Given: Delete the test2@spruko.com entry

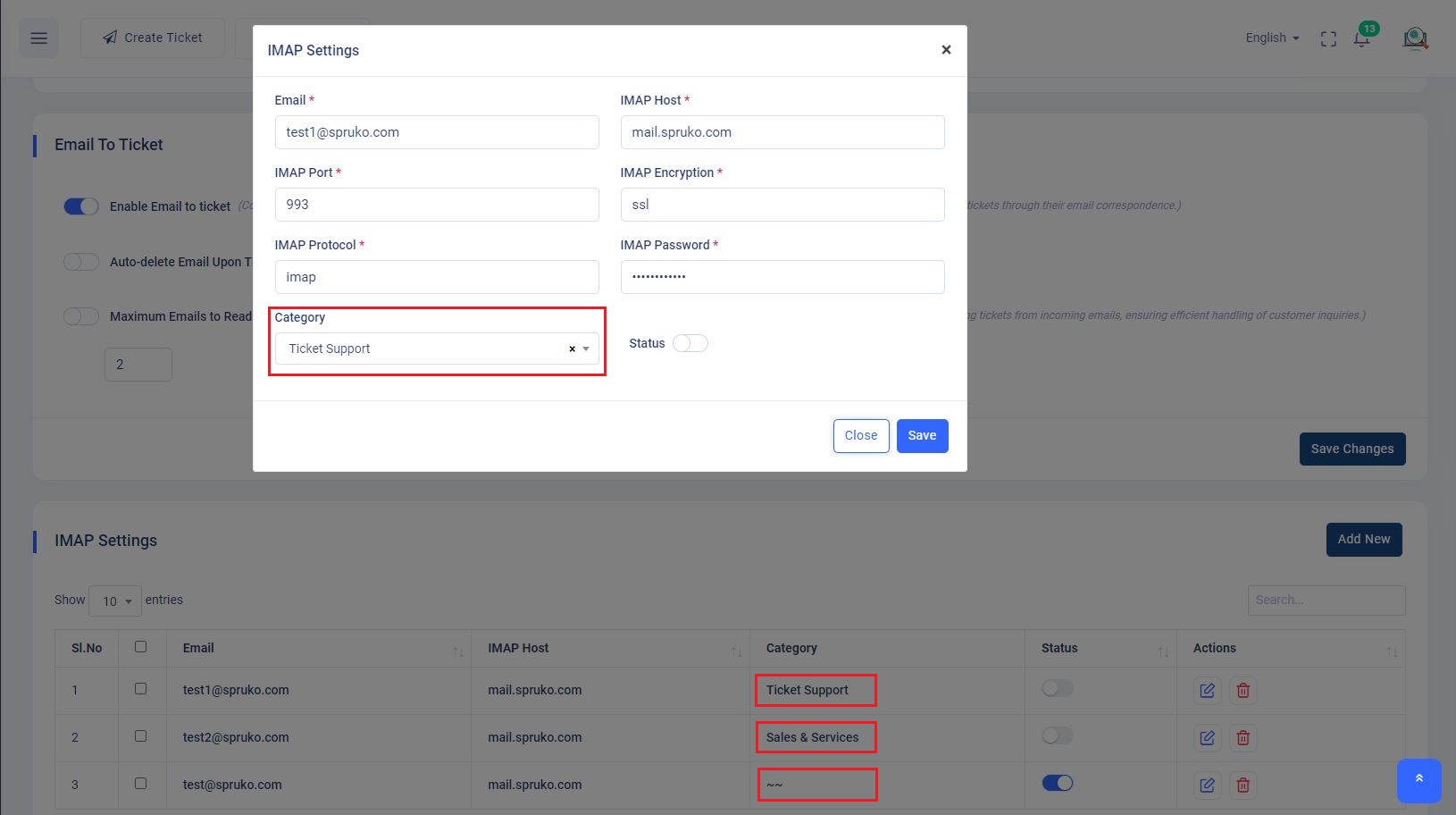Looking at the screenshot, I should click(1243, 737).
